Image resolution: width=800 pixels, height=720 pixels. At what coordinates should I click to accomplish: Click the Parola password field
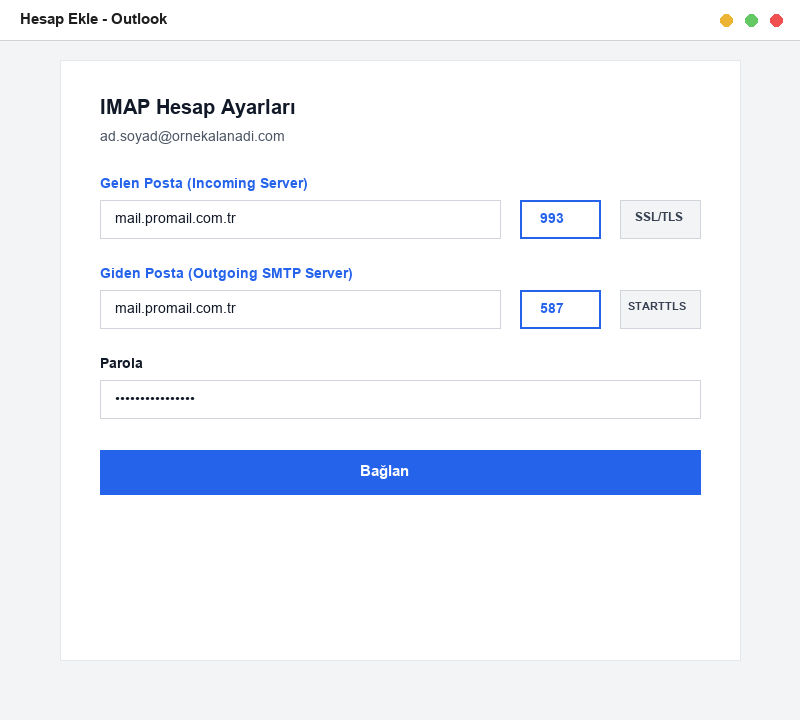pos(400,400)
